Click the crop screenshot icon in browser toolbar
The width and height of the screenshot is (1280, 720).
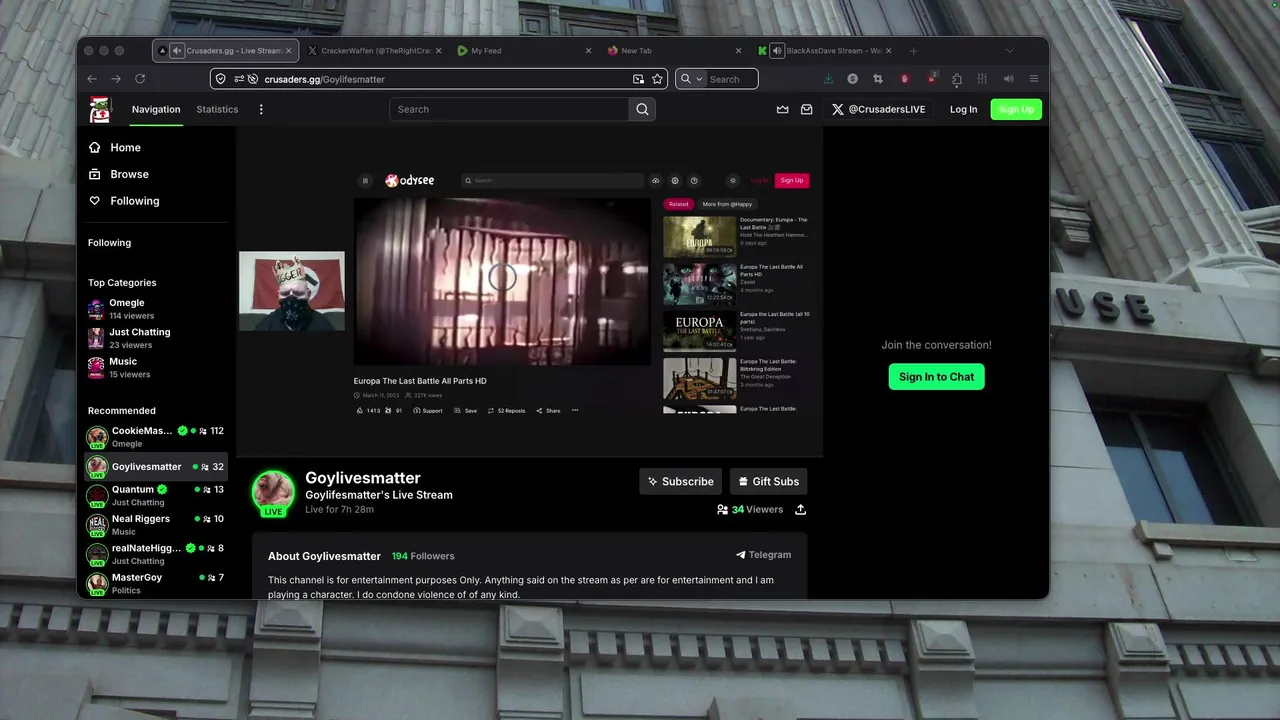[878, 79]
